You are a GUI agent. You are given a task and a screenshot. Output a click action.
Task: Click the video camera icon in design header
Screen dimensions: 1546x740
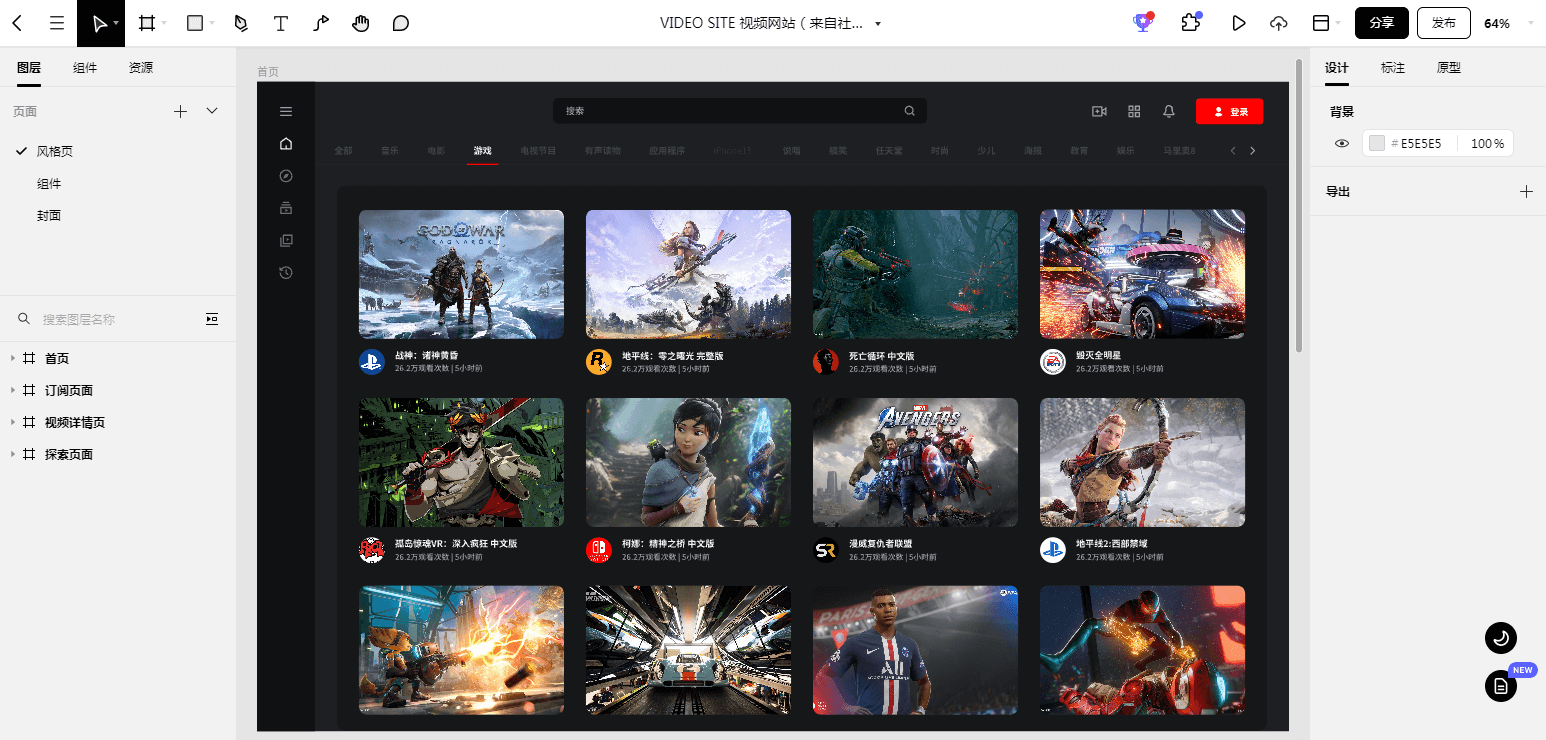pyautogui.click(x=1099, y=111)
